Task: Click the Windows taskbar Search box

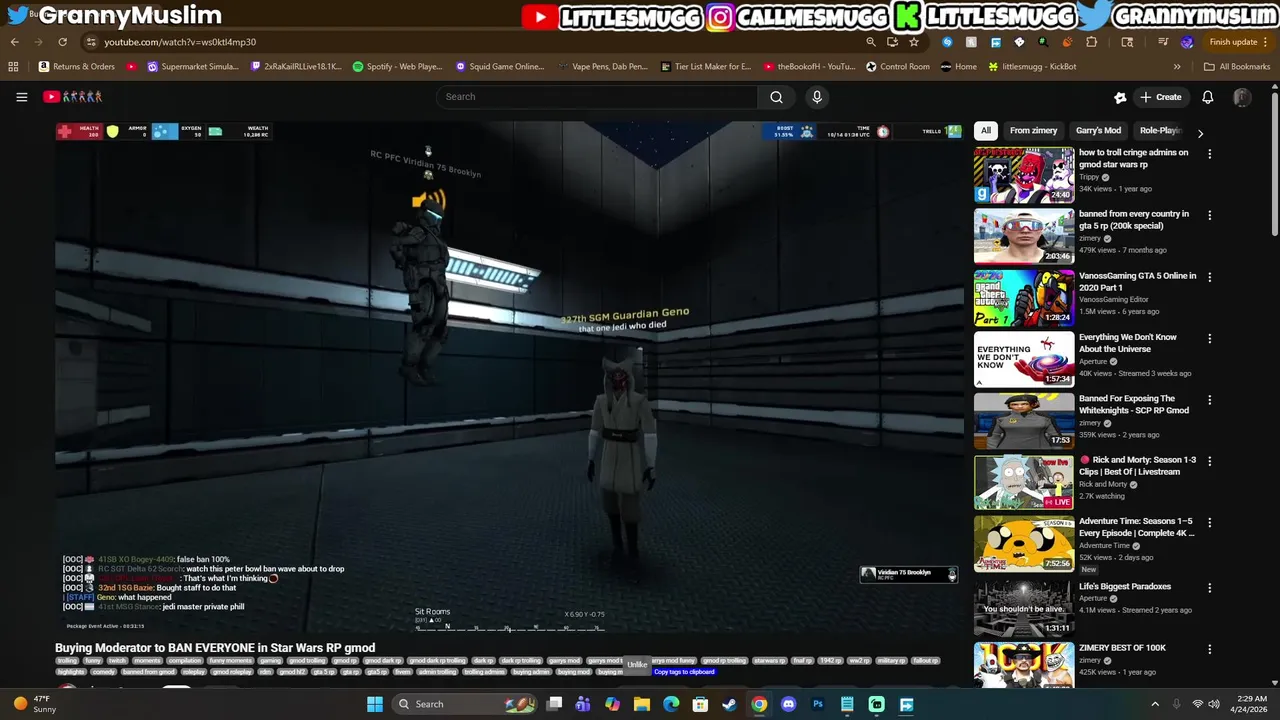Action: [463, 704]
